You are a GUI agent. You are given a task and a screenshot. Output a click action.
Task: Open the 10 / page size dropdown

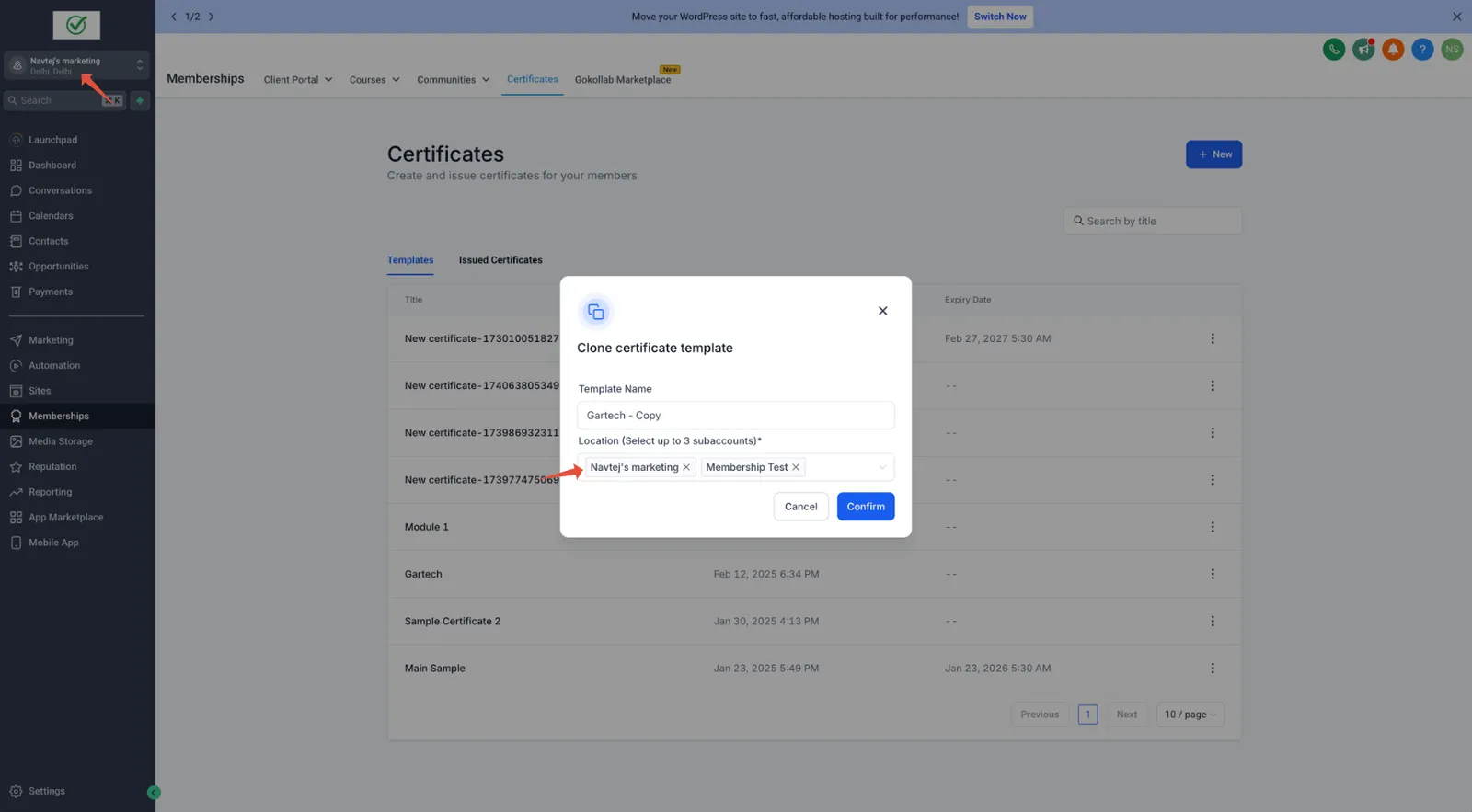pos(1190,715)
